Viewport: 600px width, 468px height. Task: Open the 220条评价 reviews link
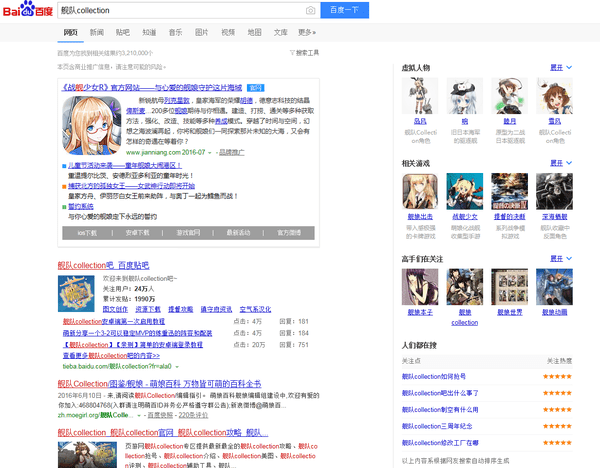coord(193,415)
